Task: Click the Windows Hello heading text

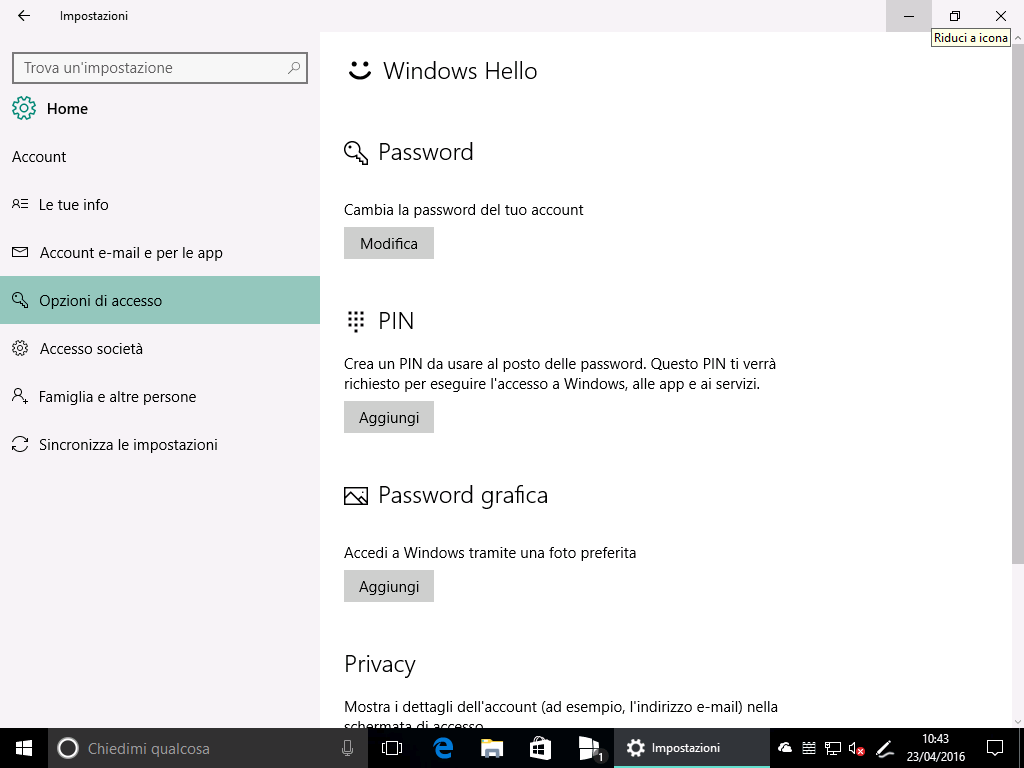Action: [x=460, y=71]
